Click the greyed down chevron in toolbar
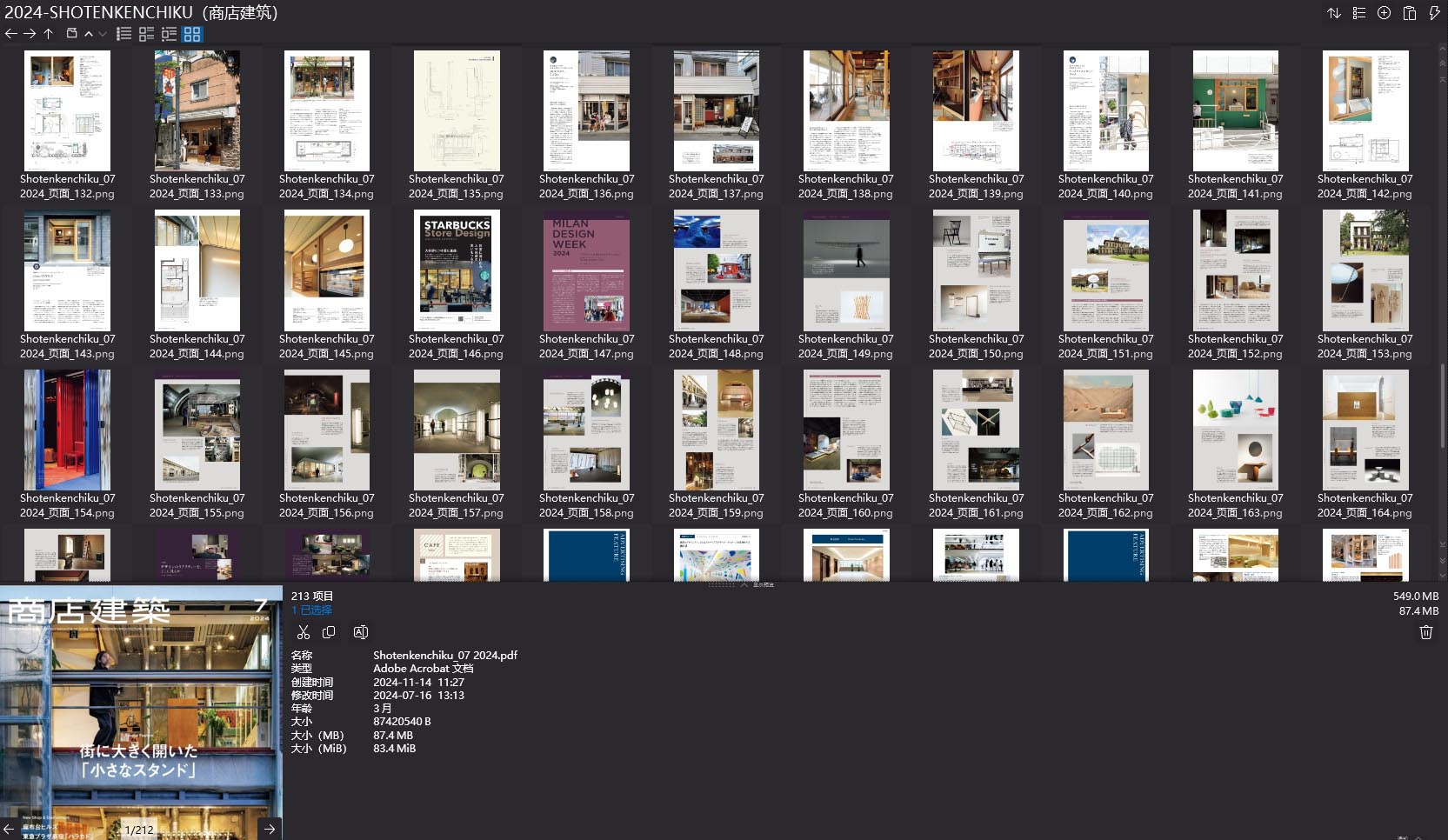Screen dimensions: 1448x840 (103, 34)
